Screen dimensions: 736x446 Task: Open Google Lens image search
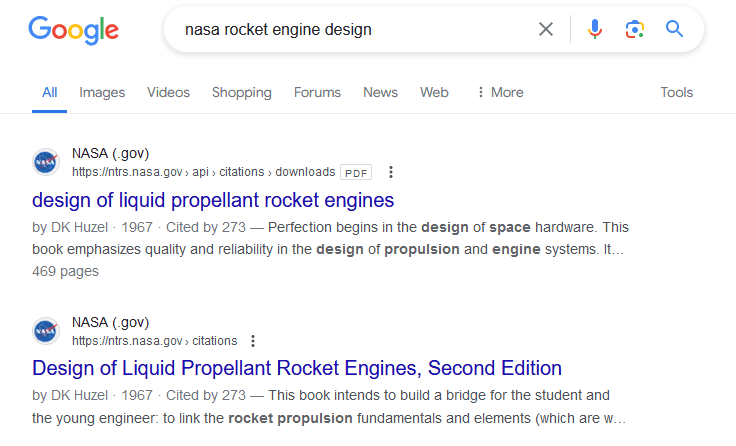pos(634,30)
